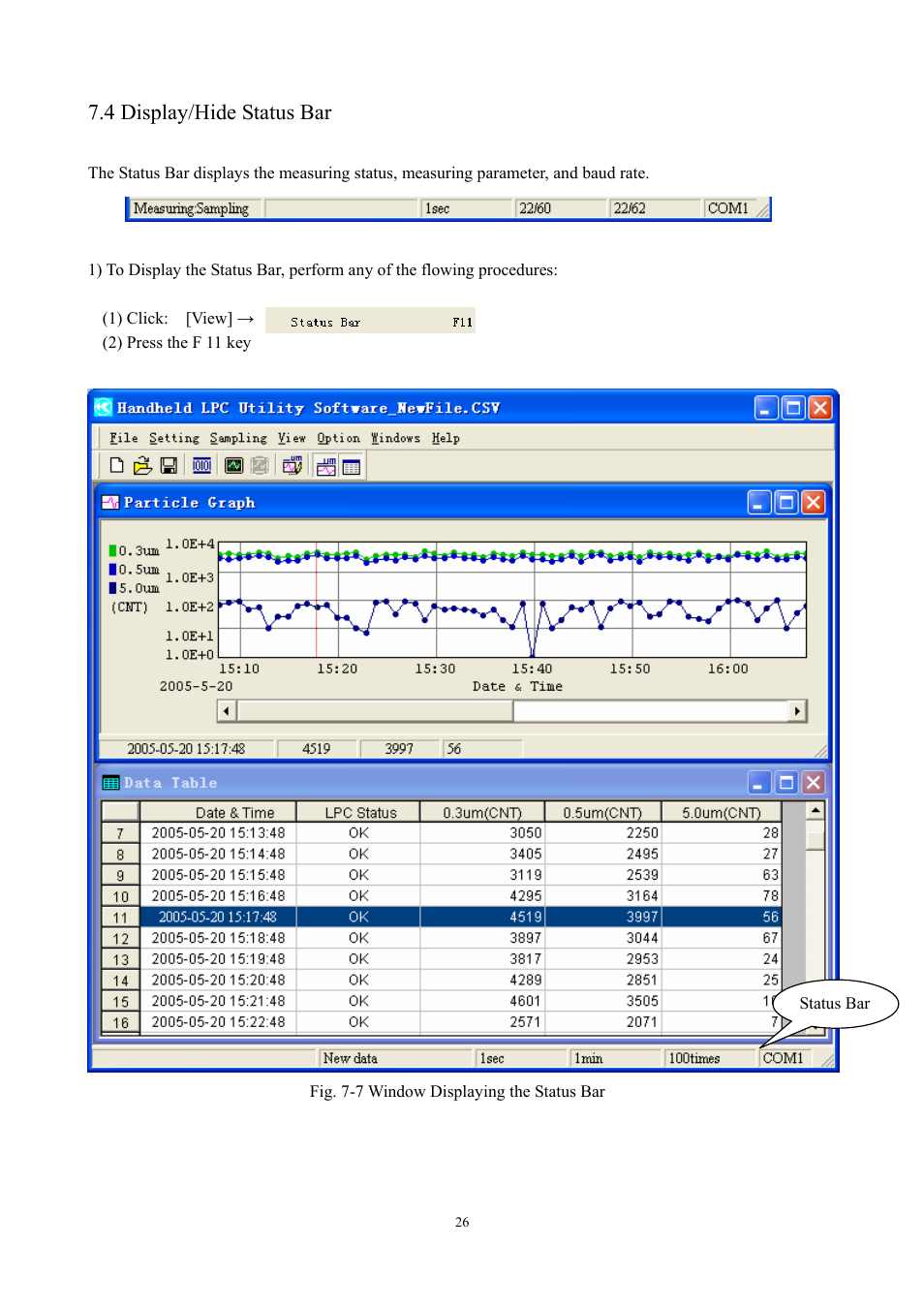The image size is (924, 1309).
Task: Click the New data status bar field
Action: (x=395, y=1058)
